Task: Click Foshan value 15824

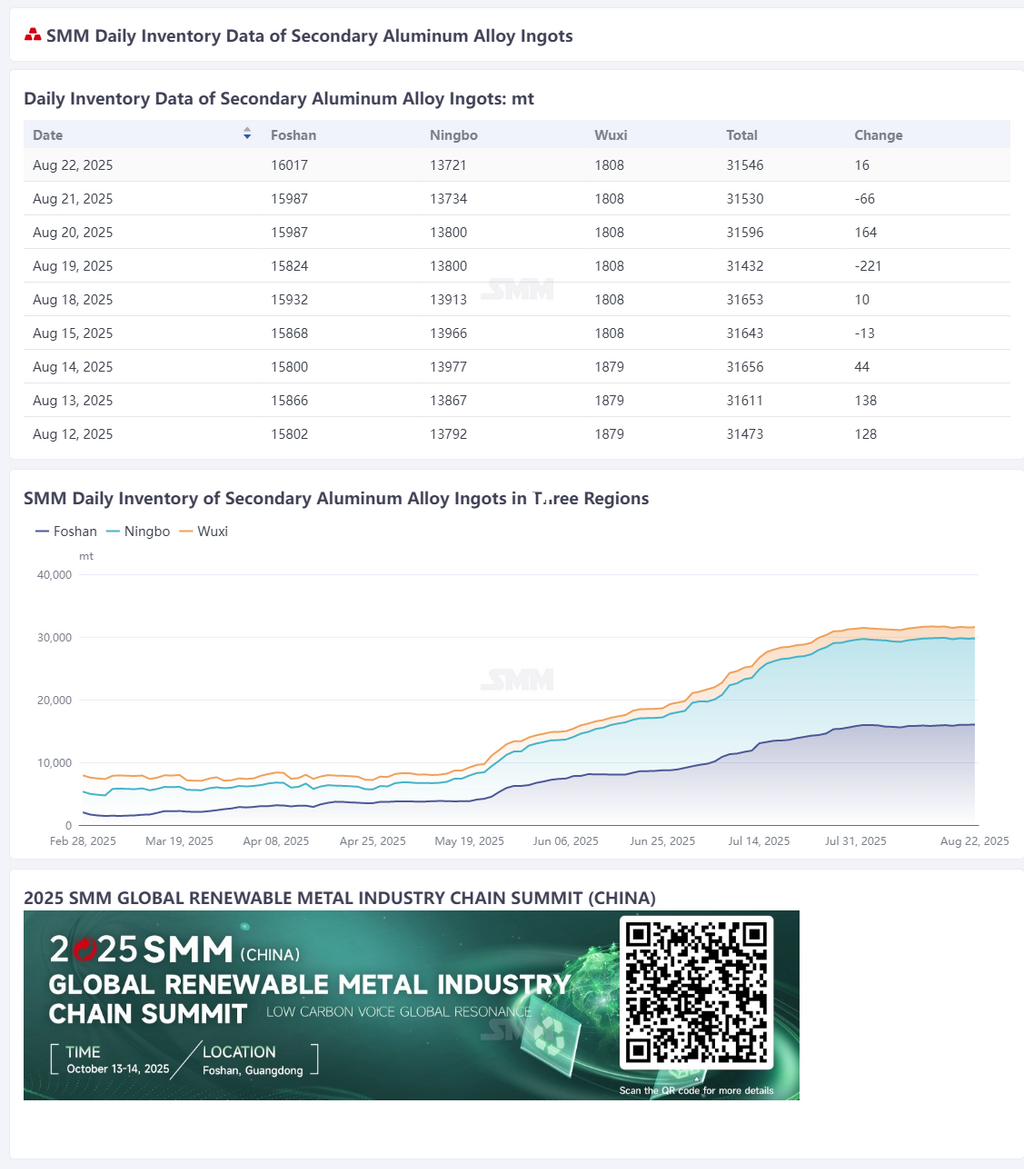Action: 289,266
